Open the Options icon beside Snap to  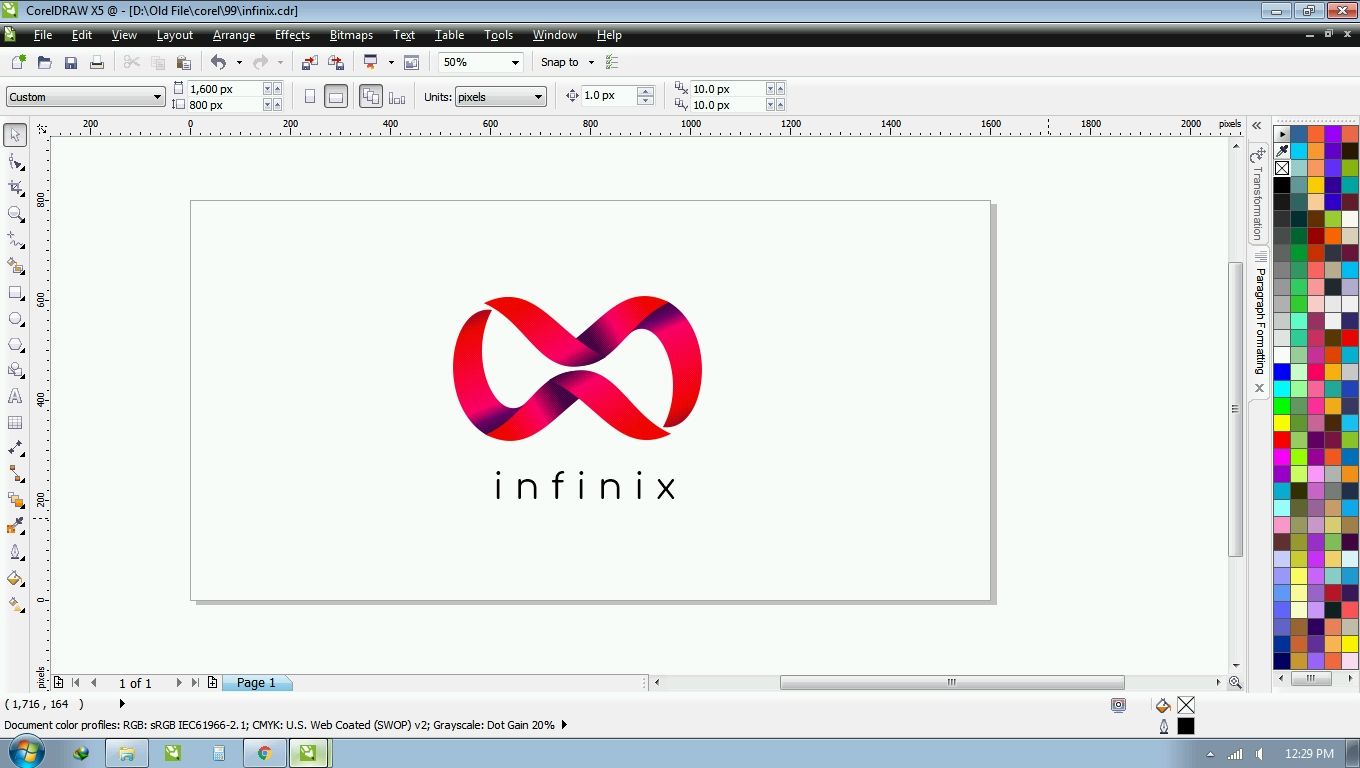(x=612, y=62)
